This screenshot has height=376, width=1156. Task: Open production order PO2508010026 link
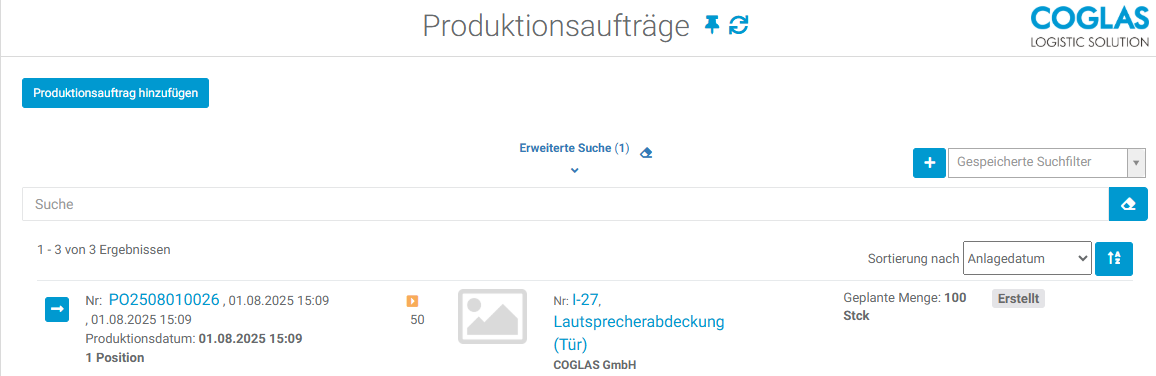click(164, 299)
